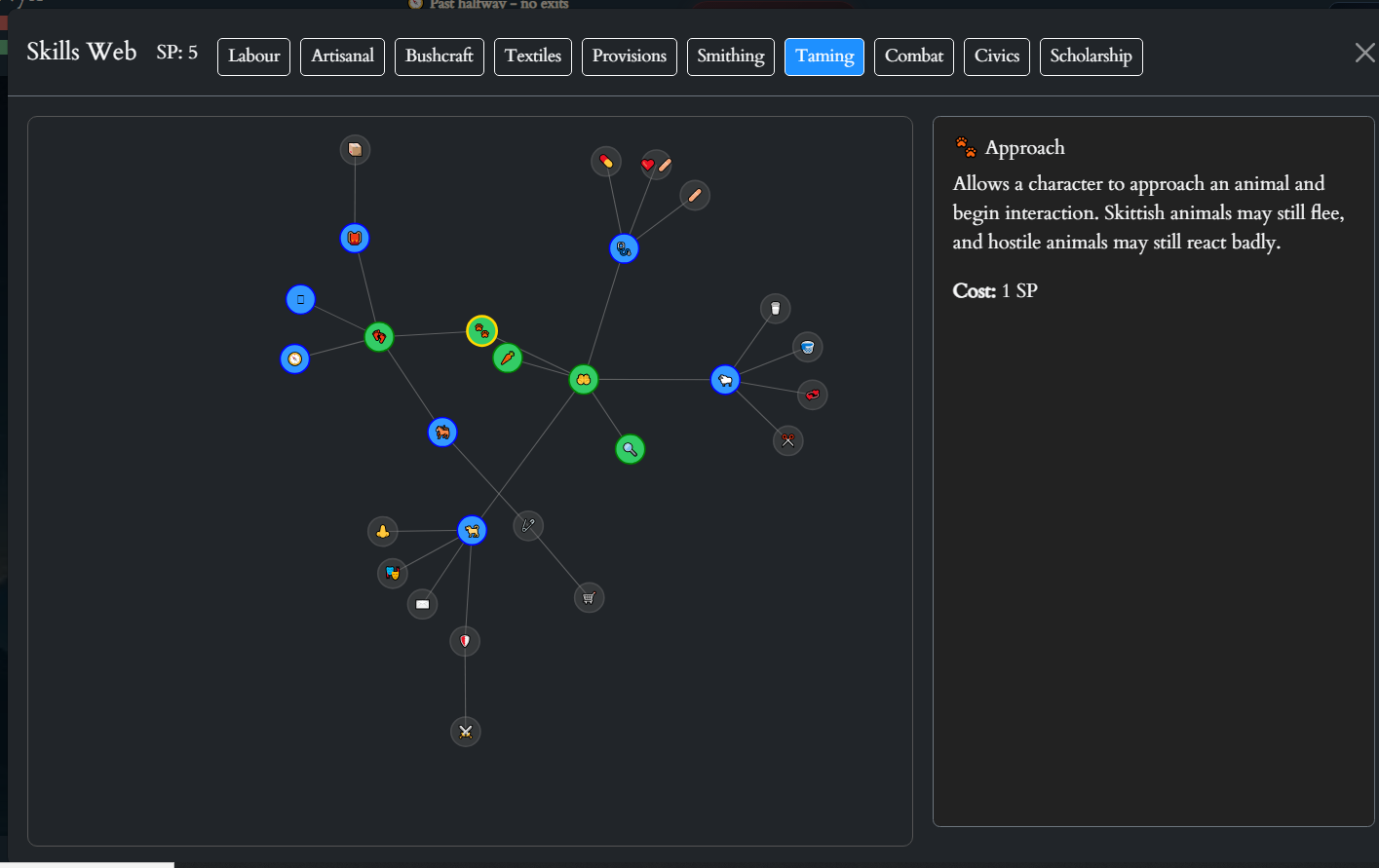Click the 'Cost: 1 SP' line
Image resolution: width=1379 pixels, height=868 pixels.
click(995, 290)
